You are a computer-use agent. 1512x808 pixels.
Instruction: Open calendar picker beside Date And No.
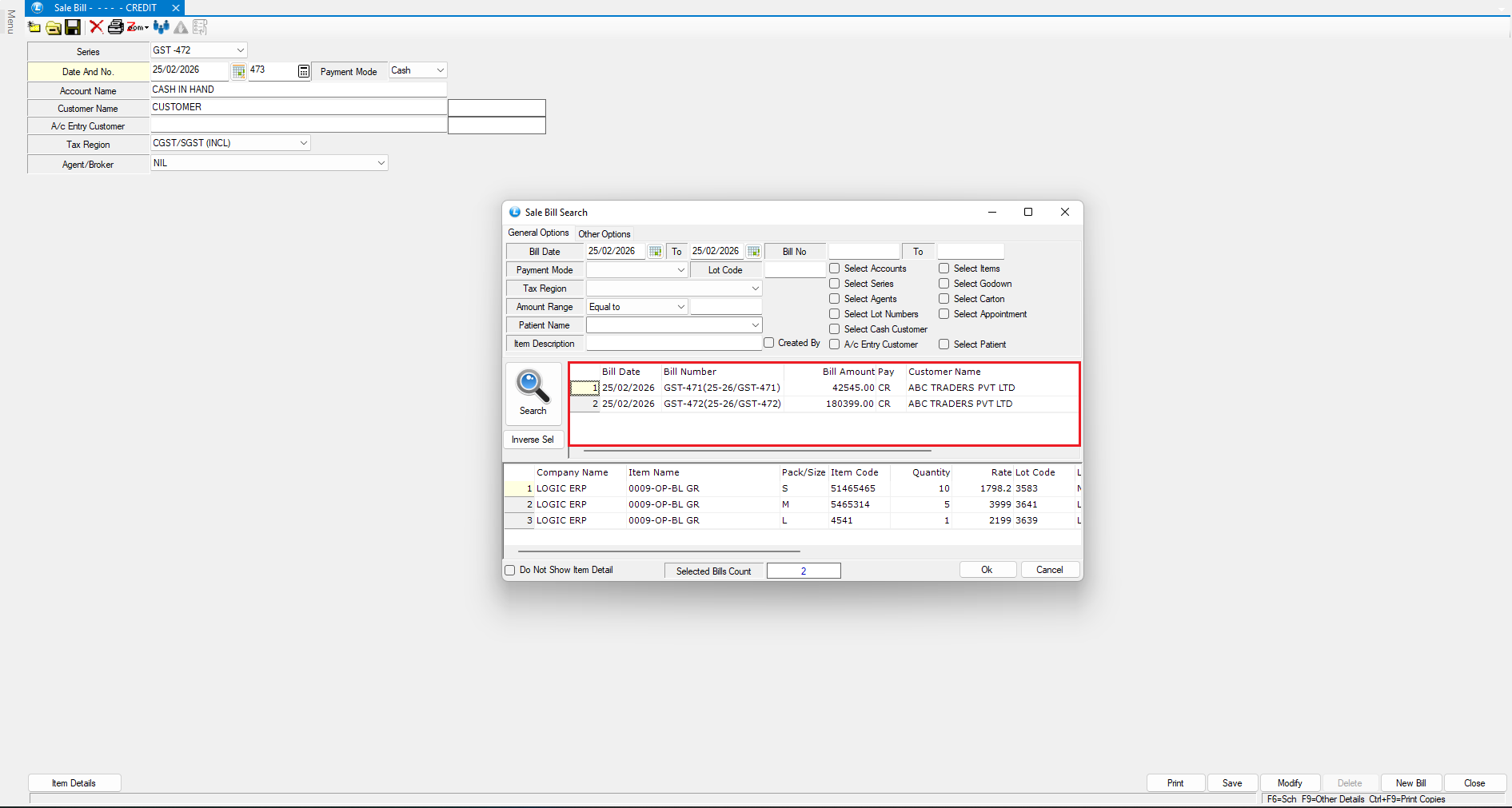coord(238,71)
